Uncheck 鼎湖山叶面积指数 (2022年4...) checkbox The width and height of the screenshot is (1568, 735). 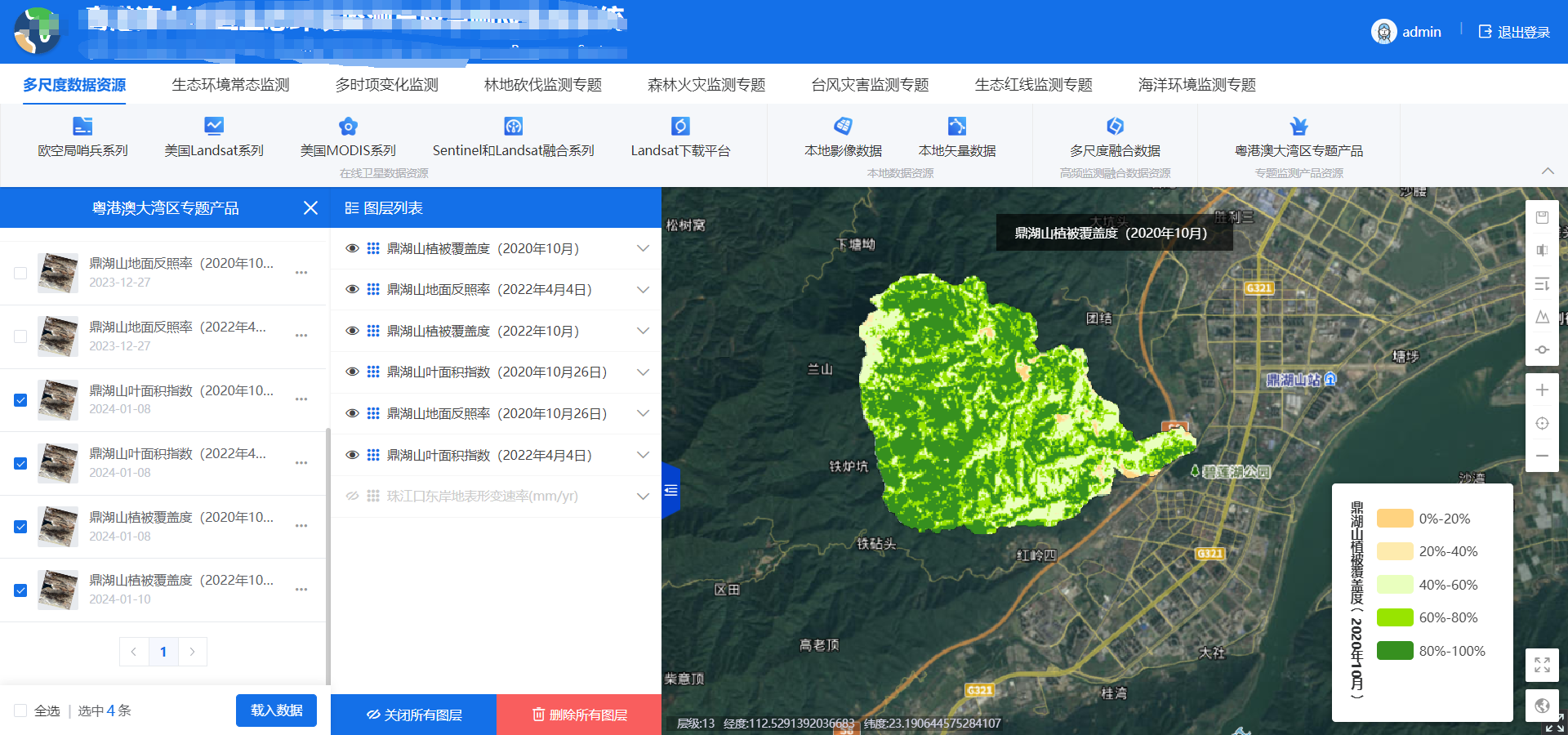coord(20,463)
